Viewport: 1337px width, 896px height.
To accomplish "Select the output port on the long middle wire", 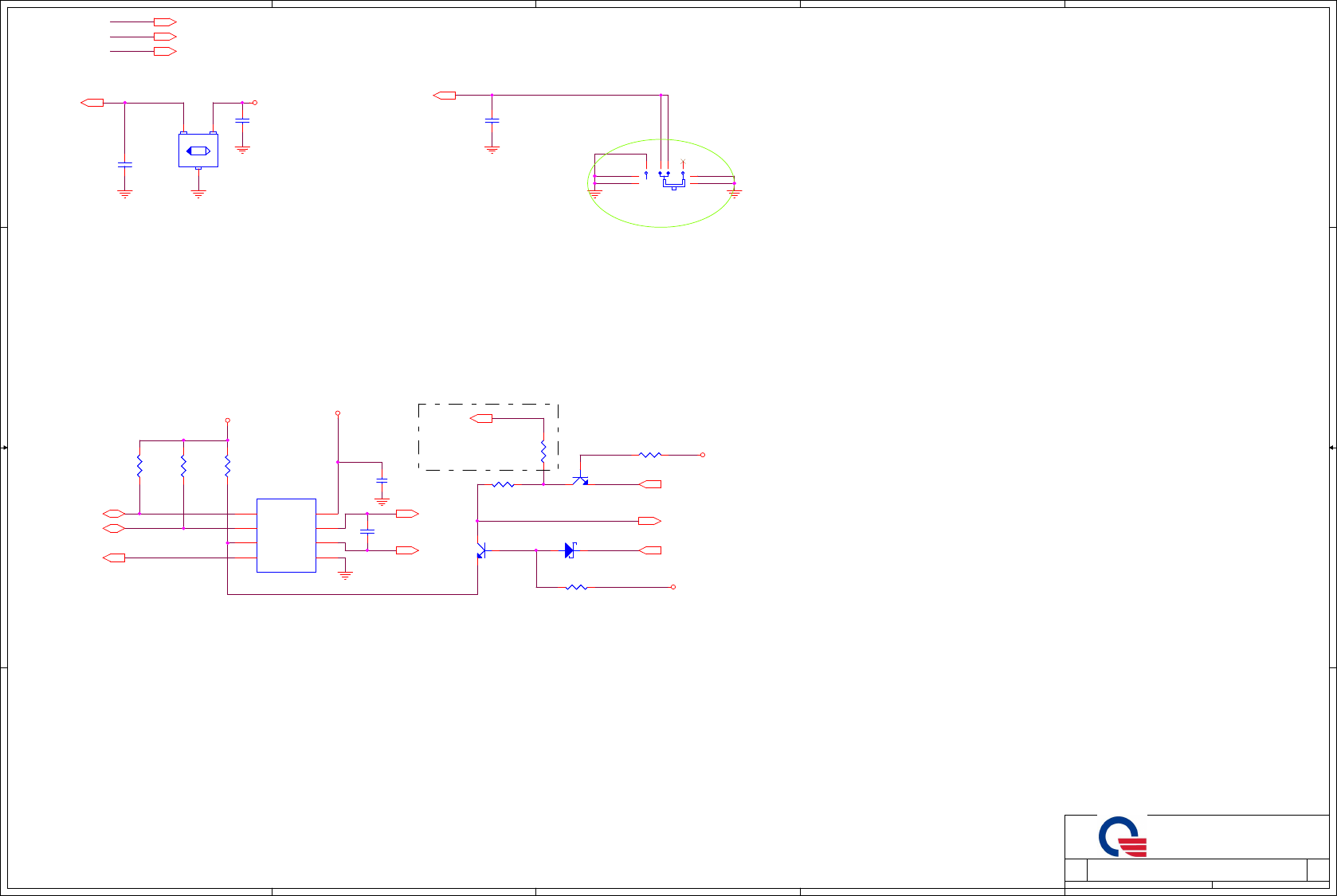I will tap(650, 521).
